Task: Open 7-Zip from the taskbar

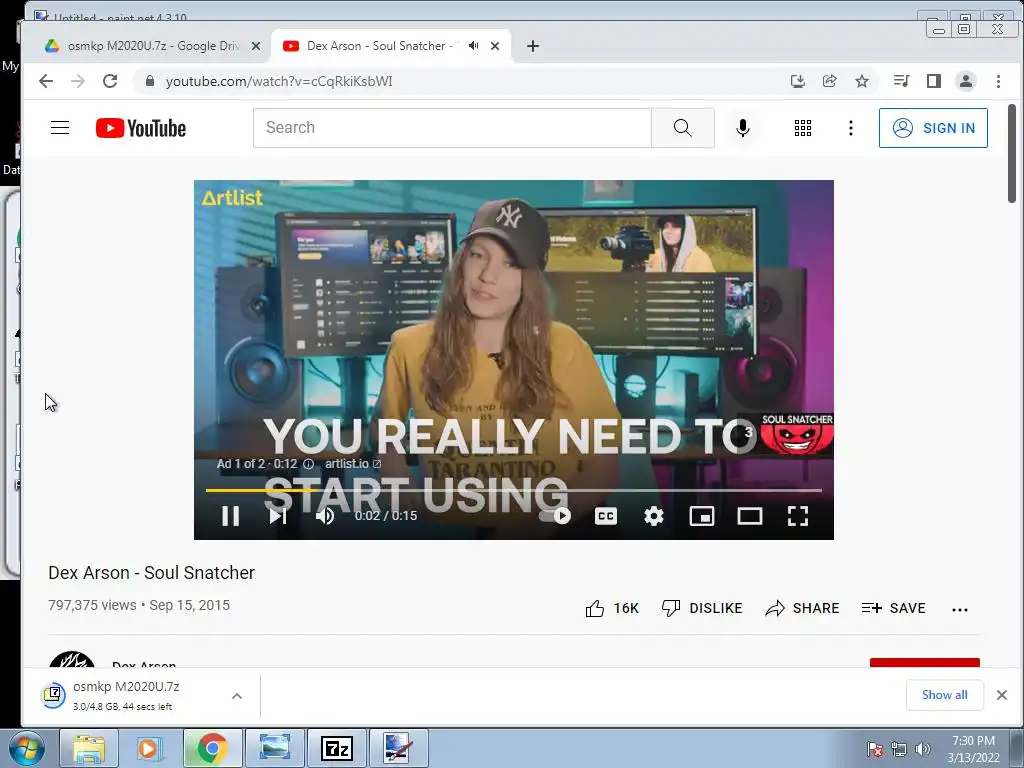Action: pos(337,748)
